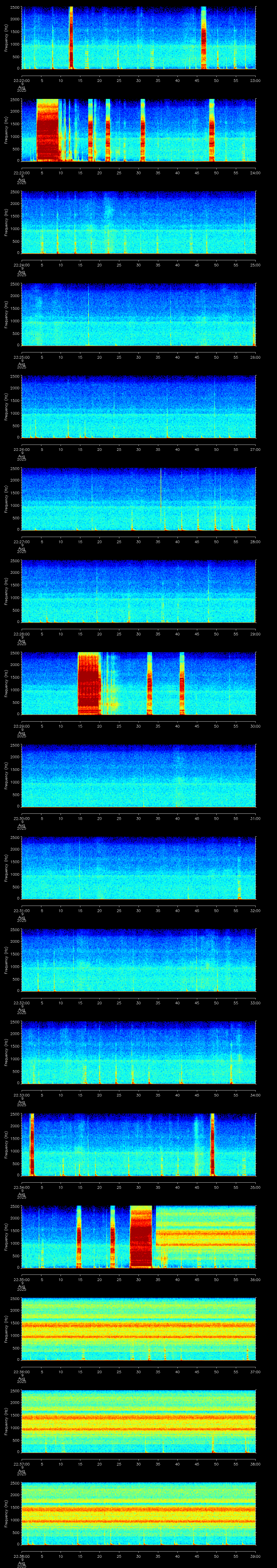Click the red burst near 41 seconds at 22:29

[x=182, y=683]
